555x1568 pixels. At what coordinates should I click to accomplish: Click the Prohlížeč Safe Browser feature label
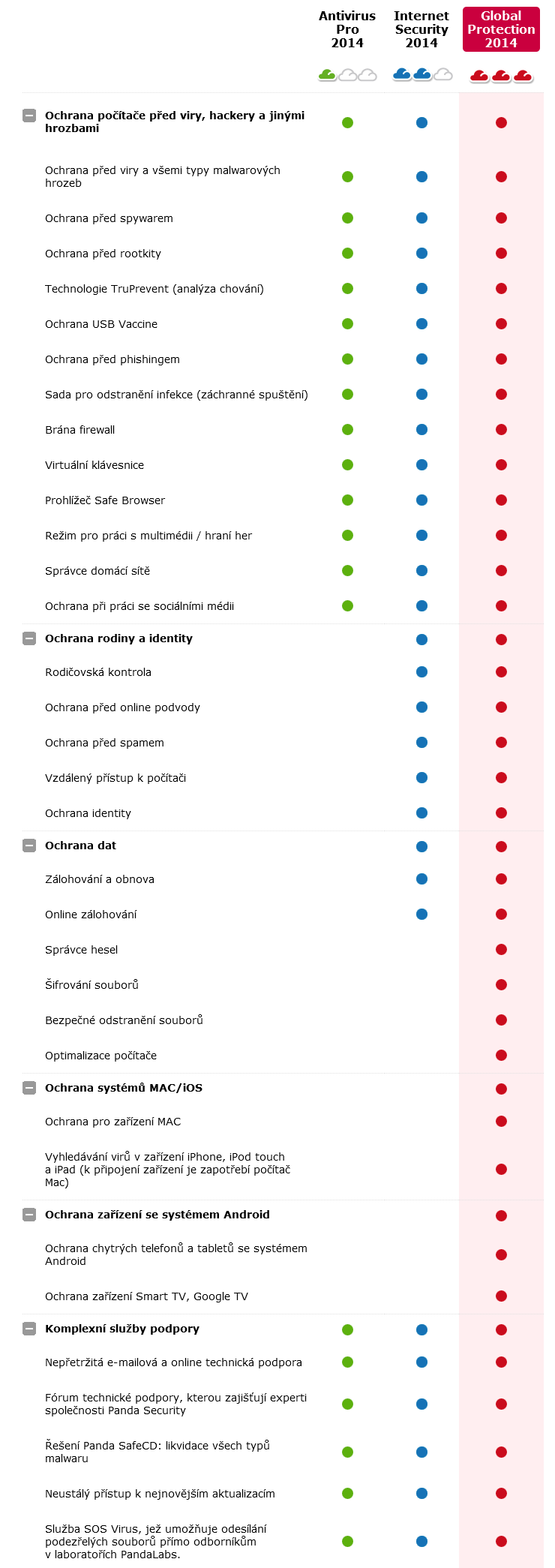coord(105,500)
